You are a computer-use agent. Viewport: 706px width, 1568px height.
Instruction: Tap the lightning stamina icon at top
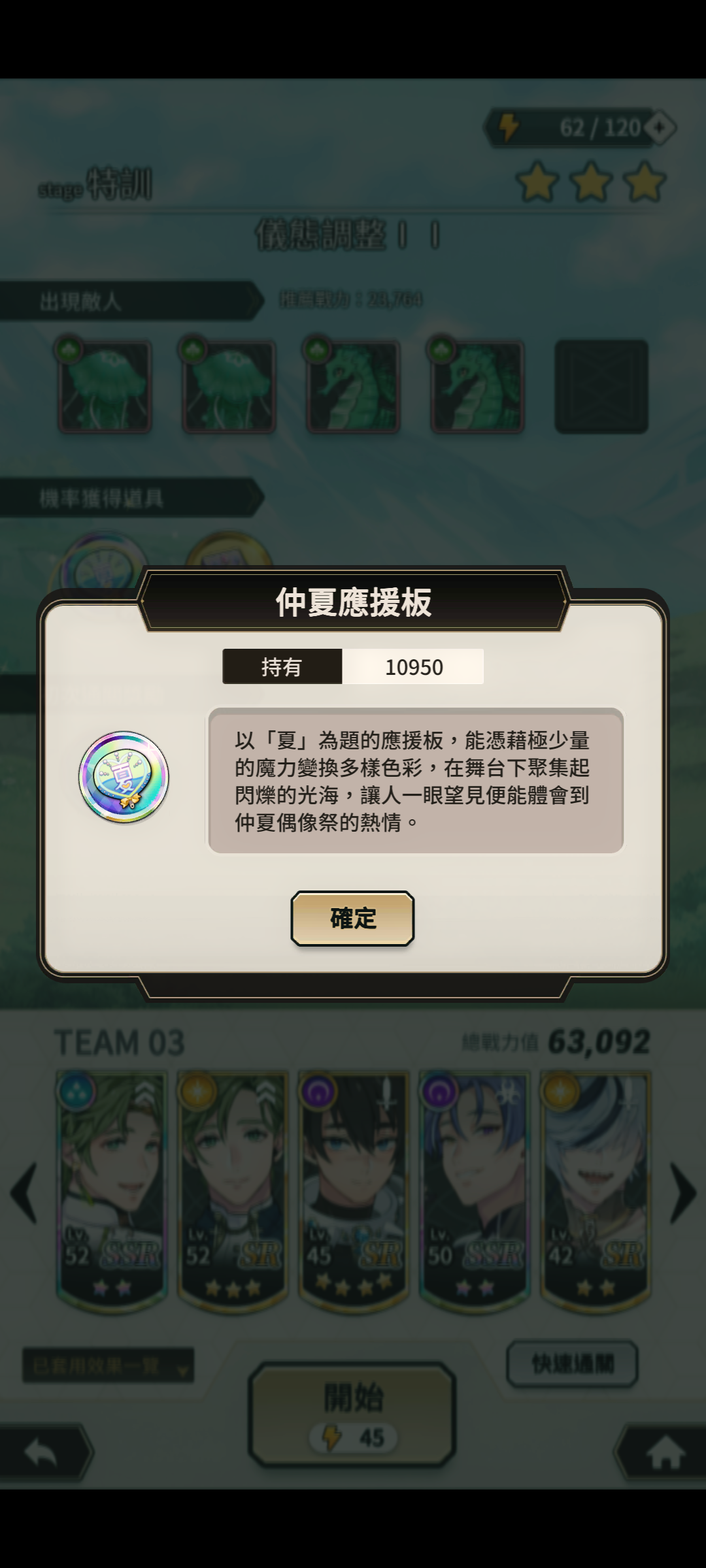point(509,127)
